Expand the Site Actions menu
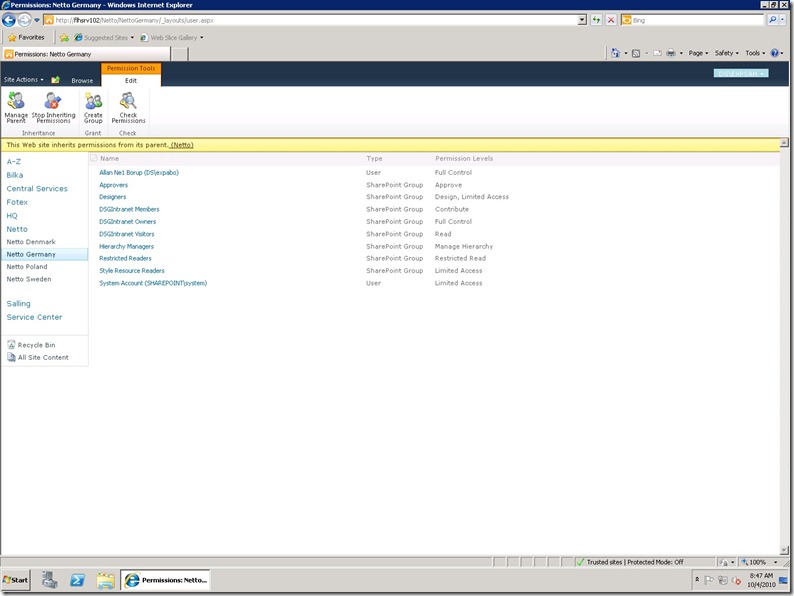Image resolution: width=794 pixels, height=596 pixels. (24, 80)
